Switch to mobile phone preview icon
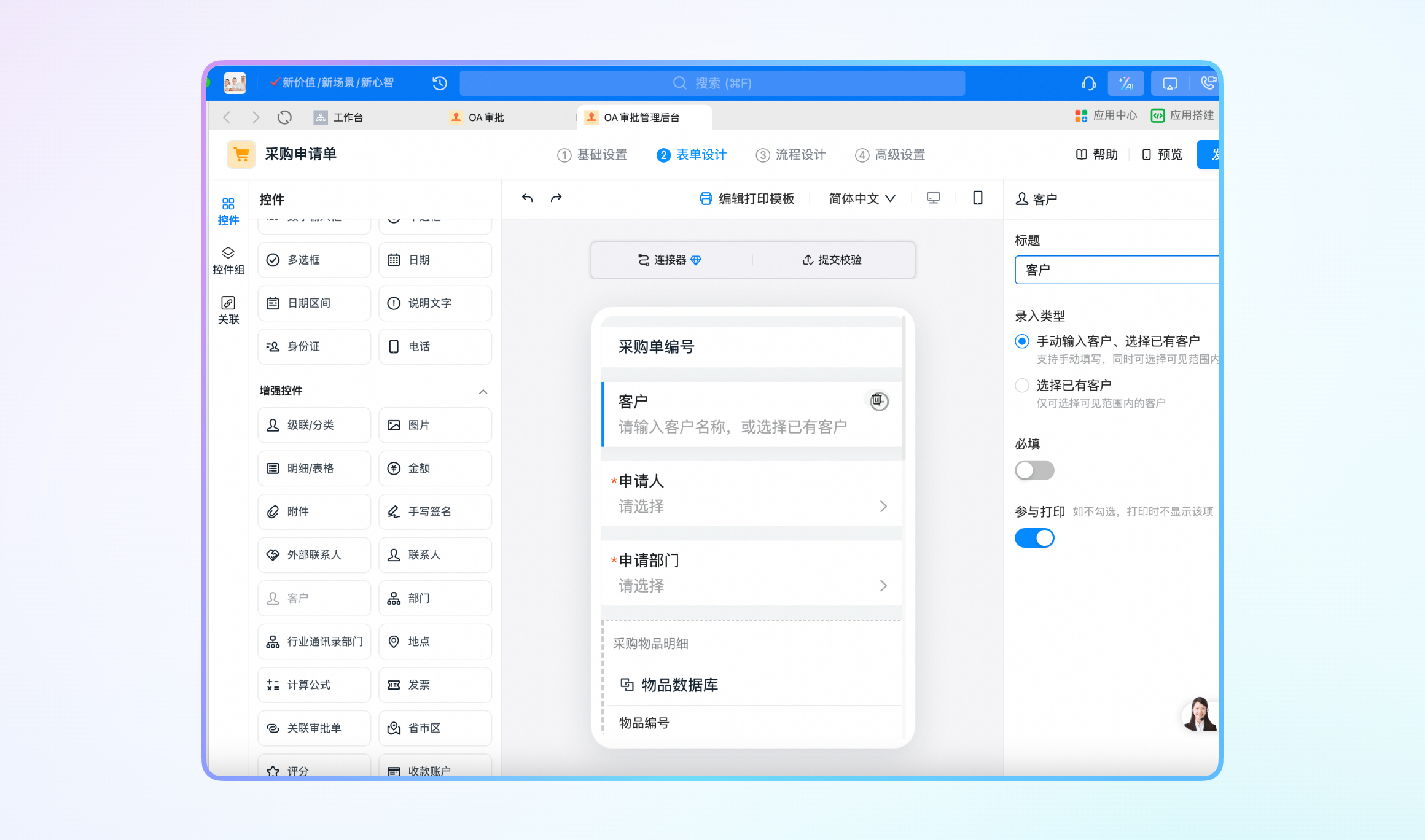The height and width of the screenshot is (840, 1425). [x=977, y=198]
